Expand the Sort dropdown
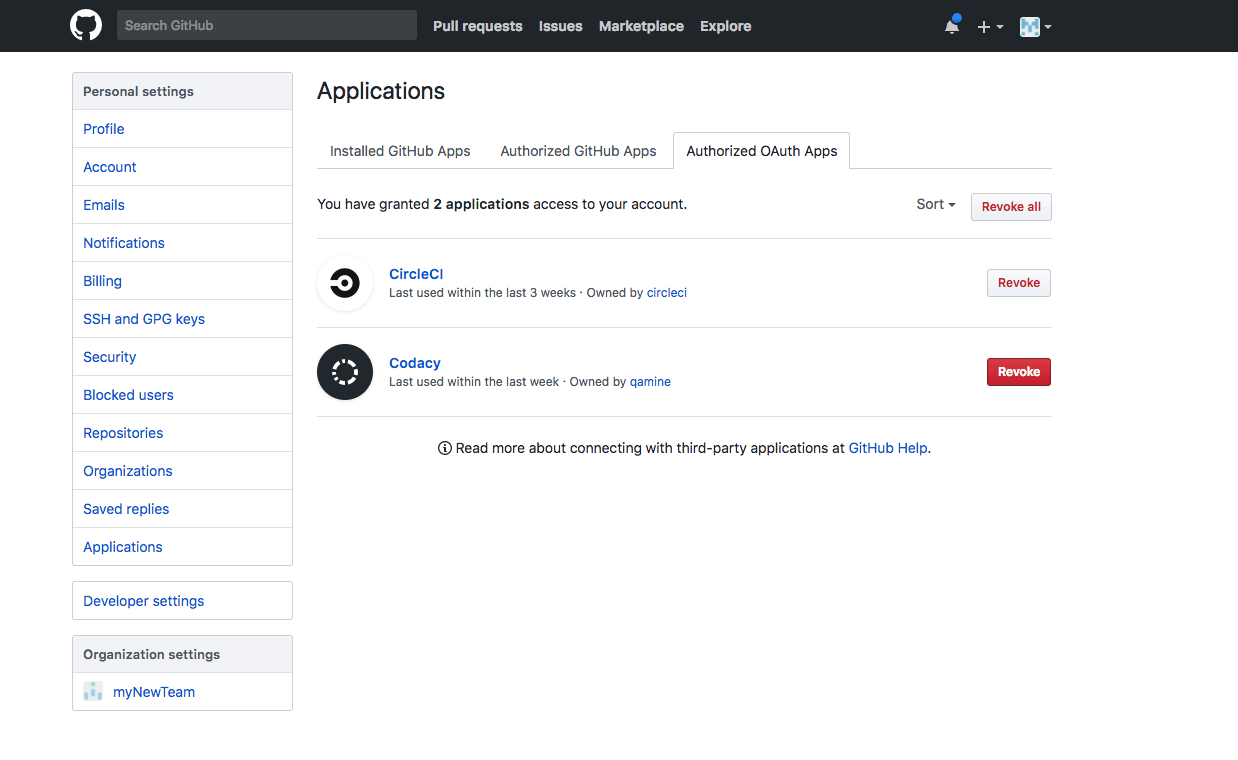The width and height of the screenshot is (1238, 760). pos(935,204)
